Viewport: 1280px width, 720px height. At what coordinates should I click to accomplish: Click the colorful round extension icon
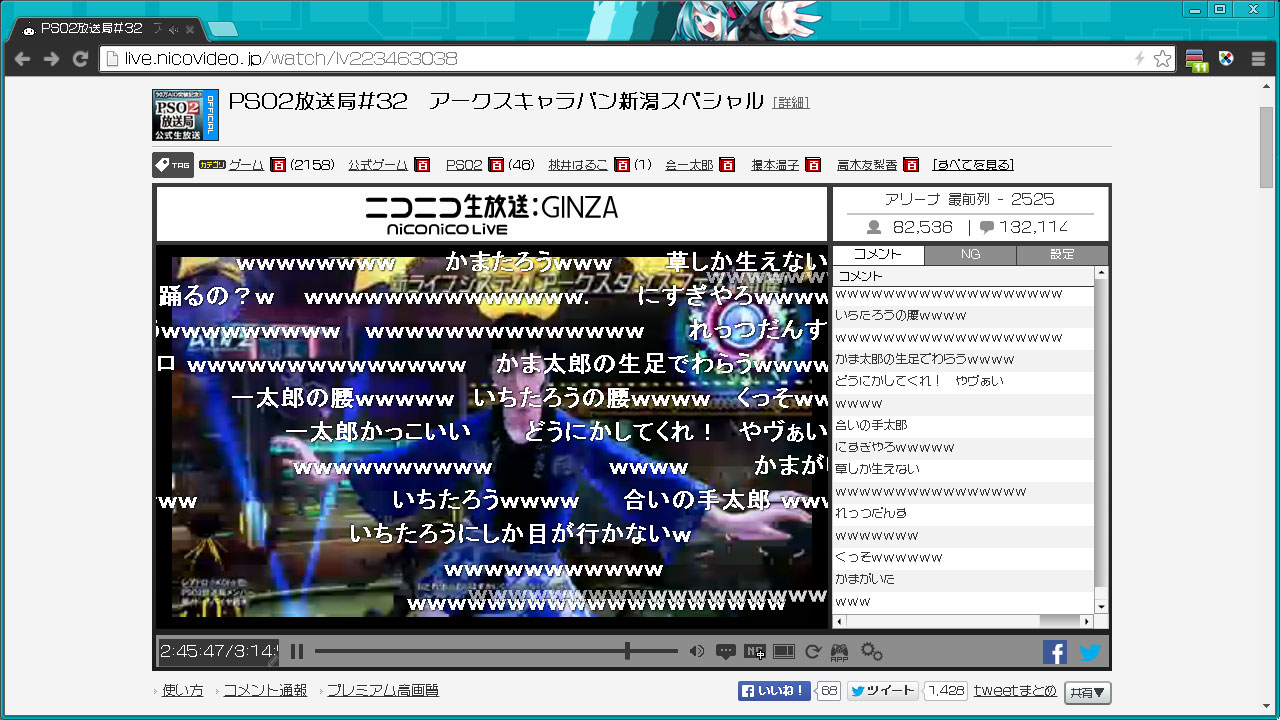pos(1227,59)
